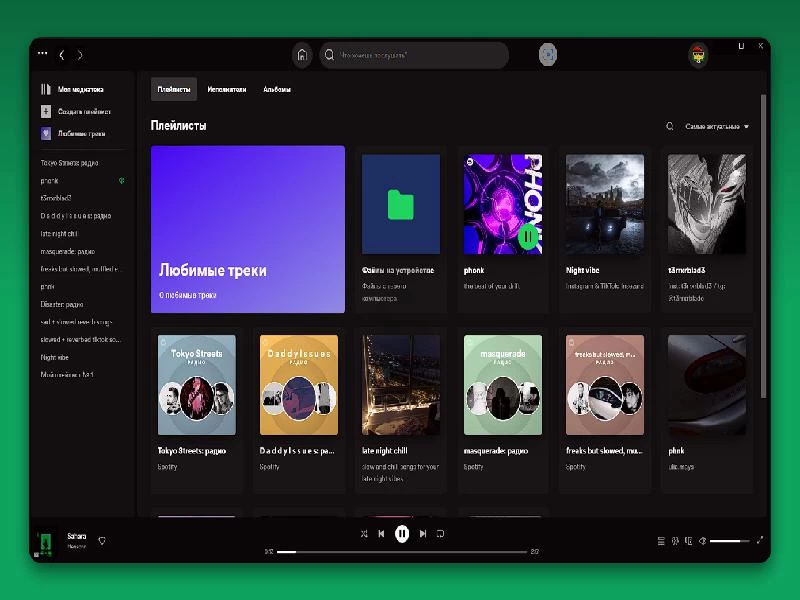This screenshot has width=800, height=600.
Task: Select phonk in sidebar list
Action: [x=49, y=181]
